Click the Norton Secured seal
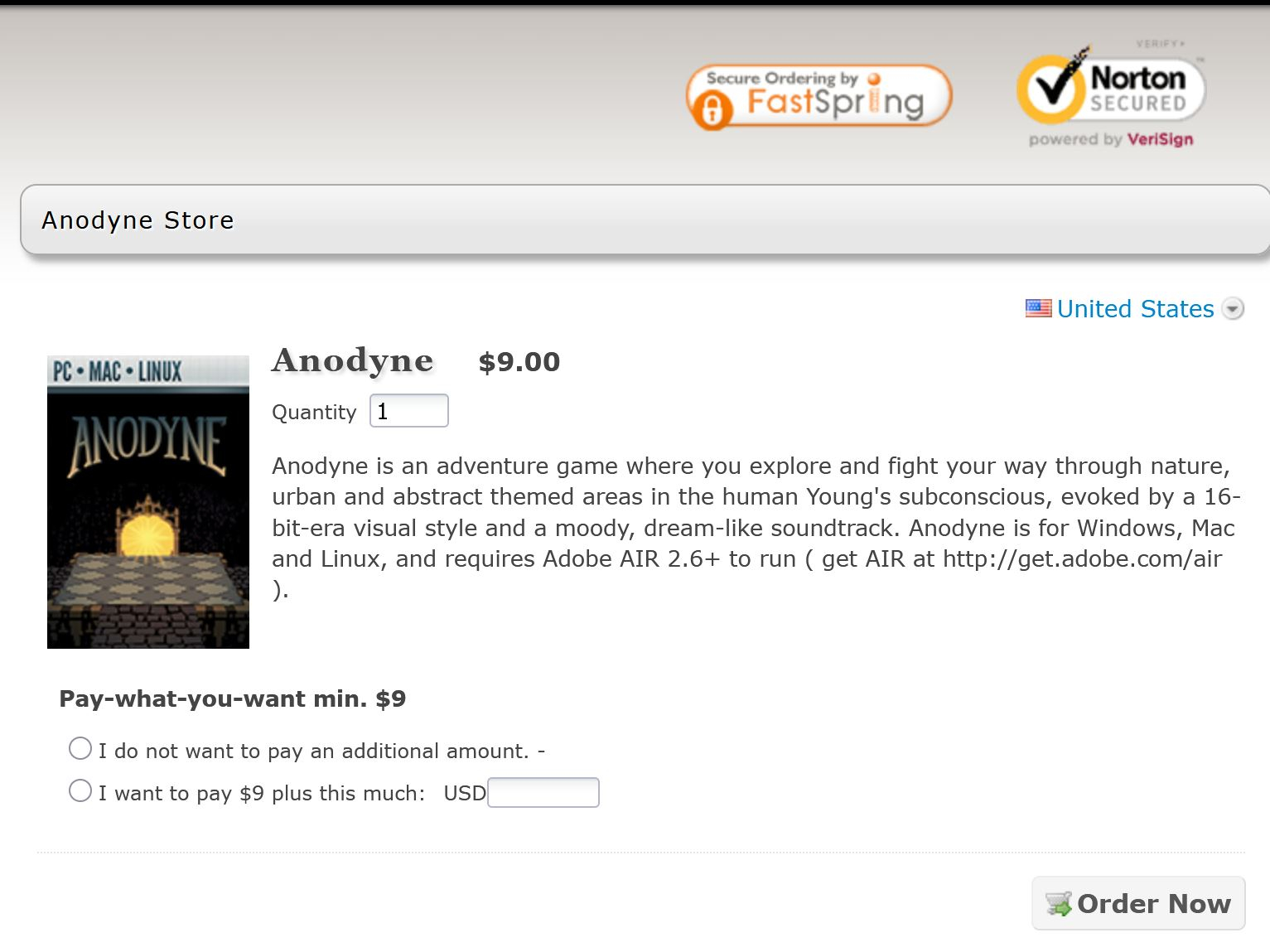Viewport: 1270px width, 952px height. tap(1110, 94)
